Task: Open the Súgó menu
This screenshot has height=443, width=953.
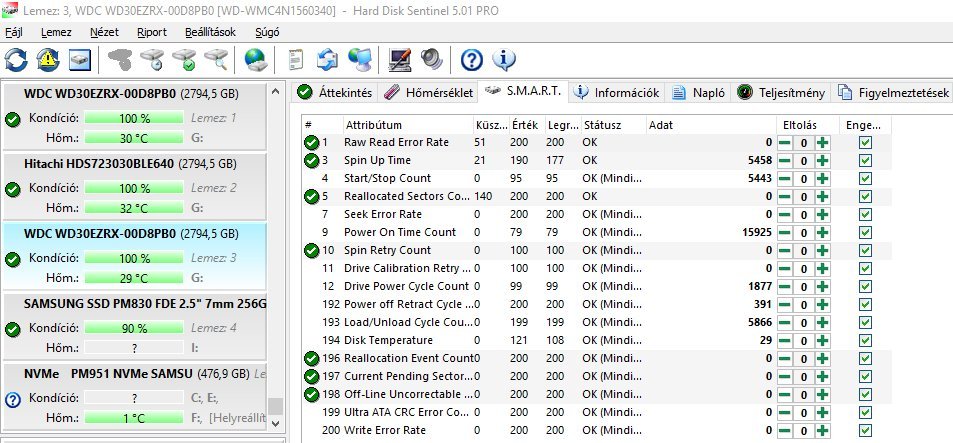Action: click(267, 32)
